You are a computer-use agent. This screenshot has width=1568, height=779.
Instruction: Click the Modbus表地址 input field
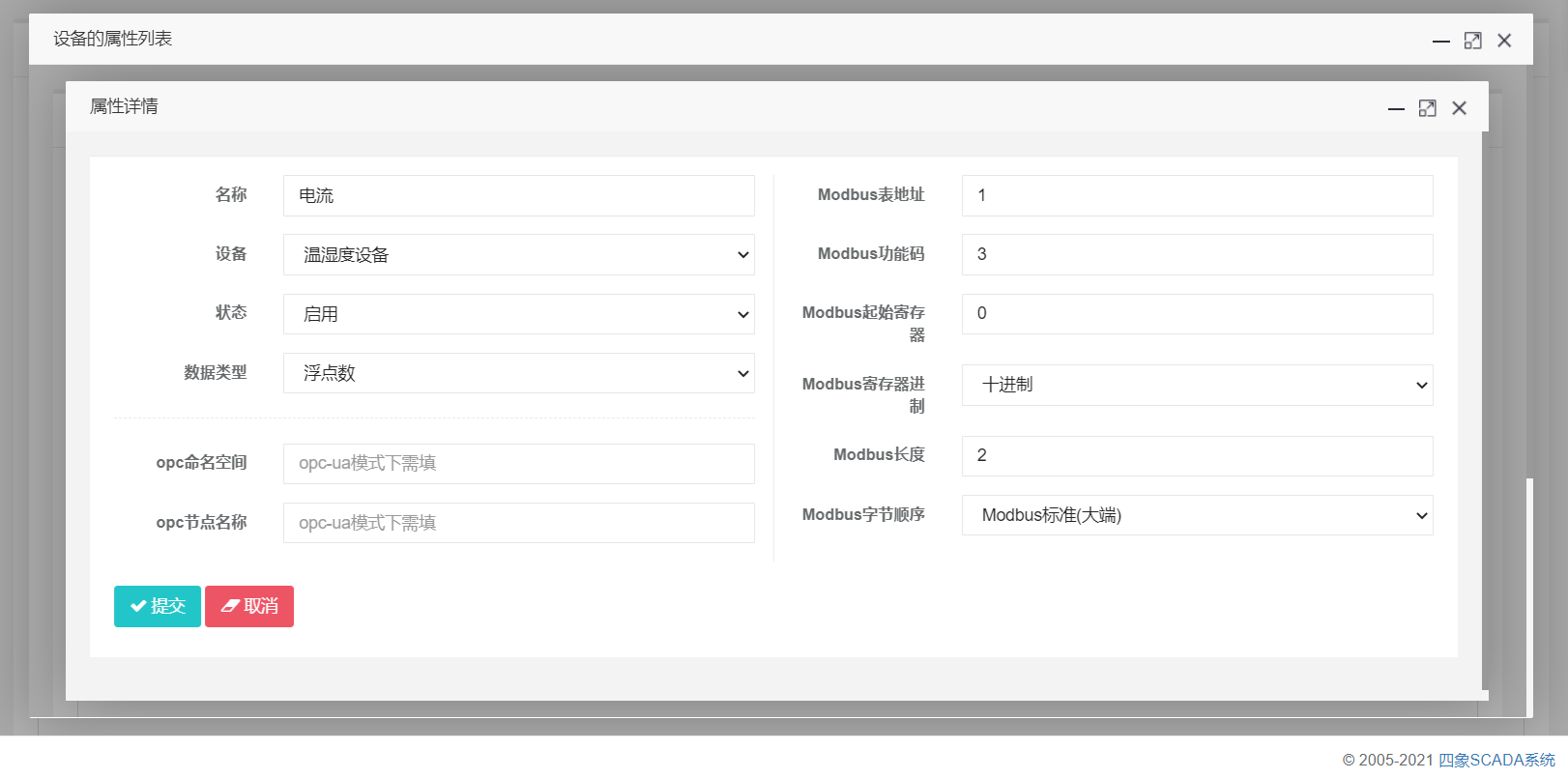pos(1197,195)
